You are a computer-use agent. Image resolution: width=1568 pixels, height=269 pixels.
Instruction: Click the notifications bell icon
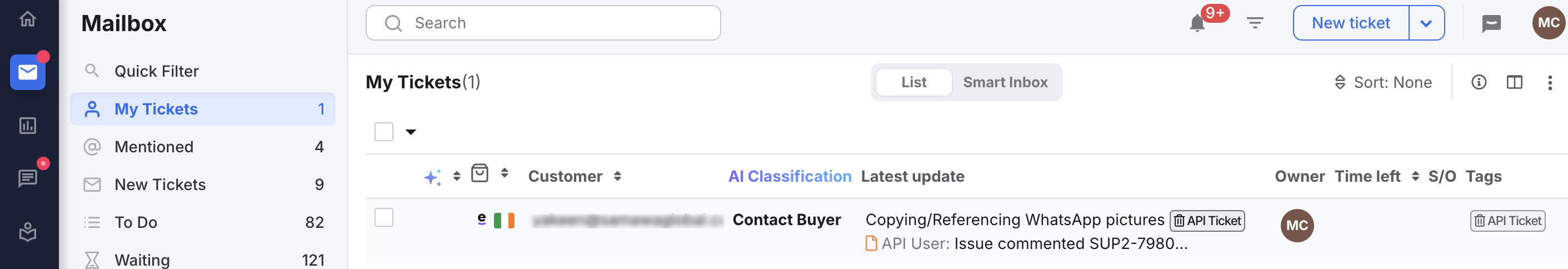click(x=1197, y=23)
